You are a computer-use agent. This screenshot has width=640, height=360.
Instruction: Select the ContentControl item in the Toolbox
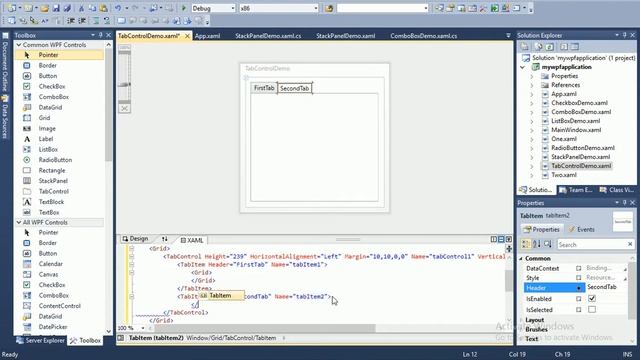coord(60,306)
